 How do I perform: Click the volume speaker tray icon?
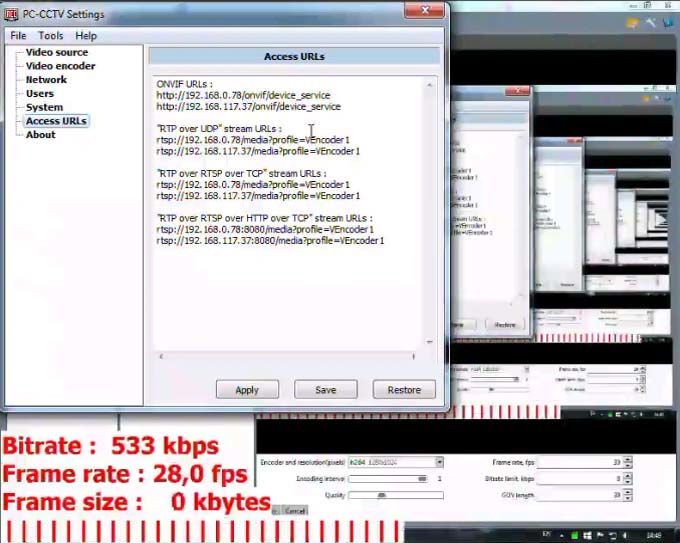(x=625, y=535)
